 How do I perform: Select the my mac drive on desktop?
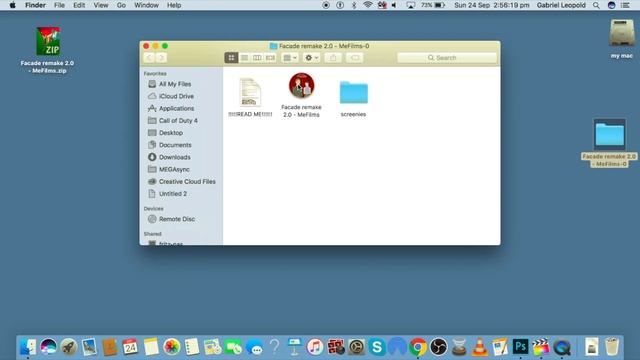[x=621, y=39]
